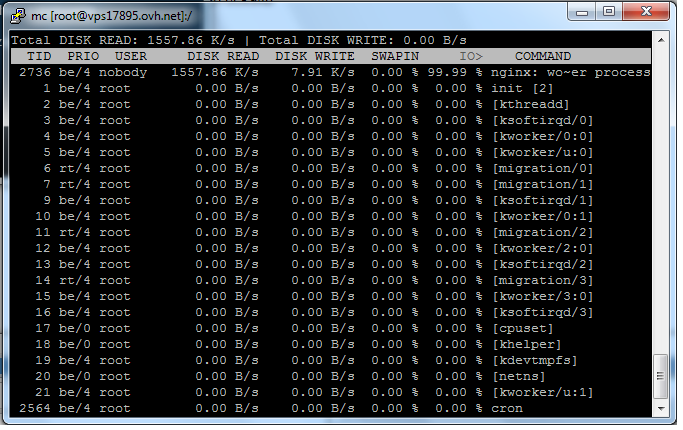Click the DISK READ column header
The height and width of the screenshot is (430, 683).
click(x=223, y=56)
